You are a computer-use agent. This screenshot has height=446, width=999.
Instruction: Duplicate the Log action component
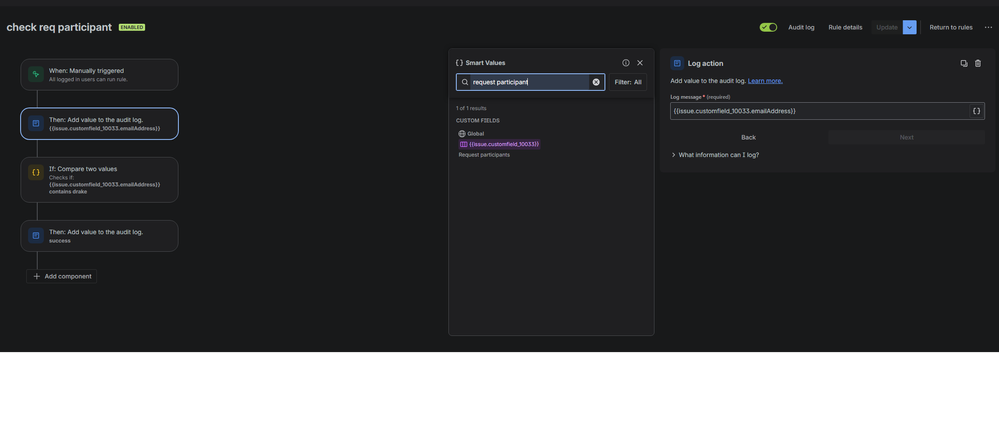964,64
